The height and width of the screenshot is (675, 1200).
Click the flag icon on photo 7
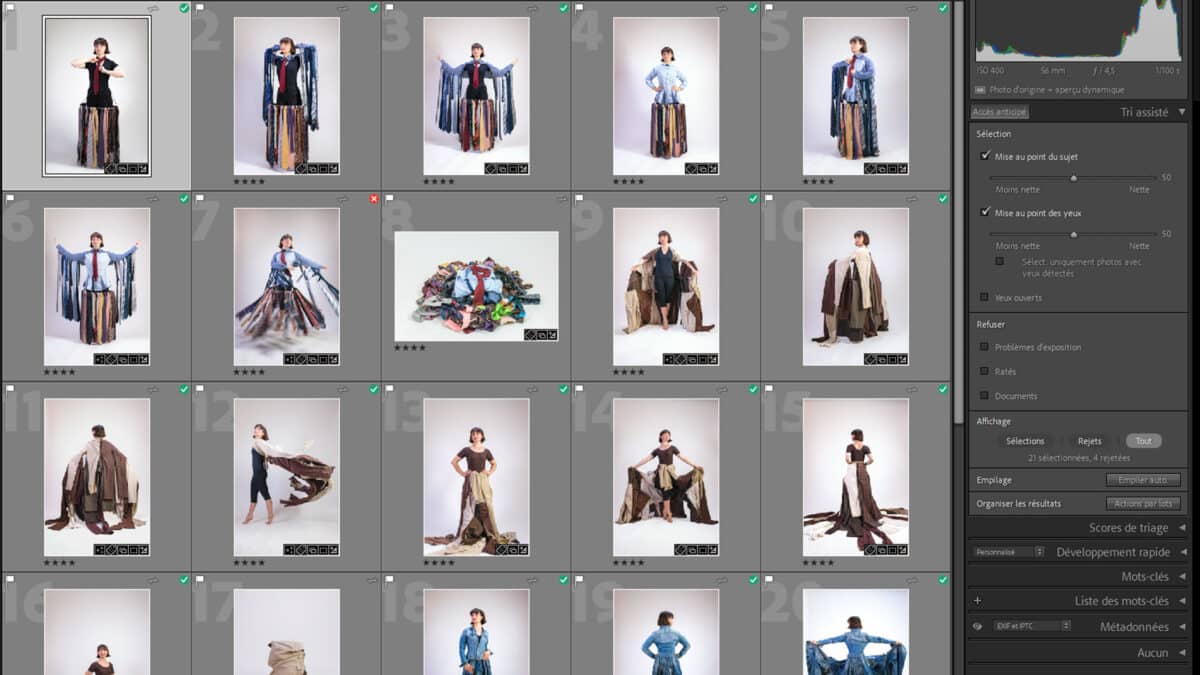(x=200, y=198)
